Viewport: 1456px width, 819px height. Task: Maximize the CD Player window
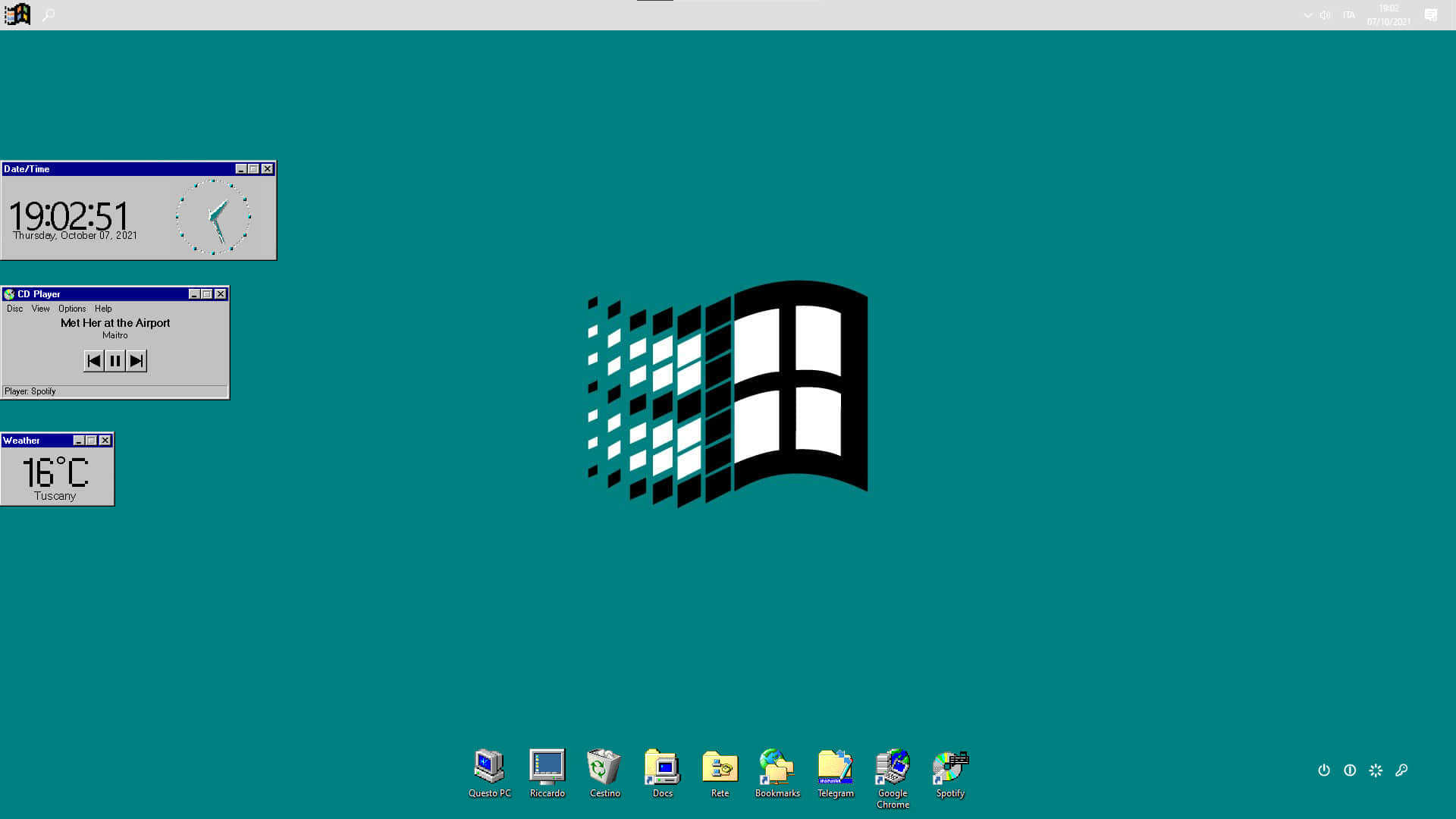coord(207,294)
